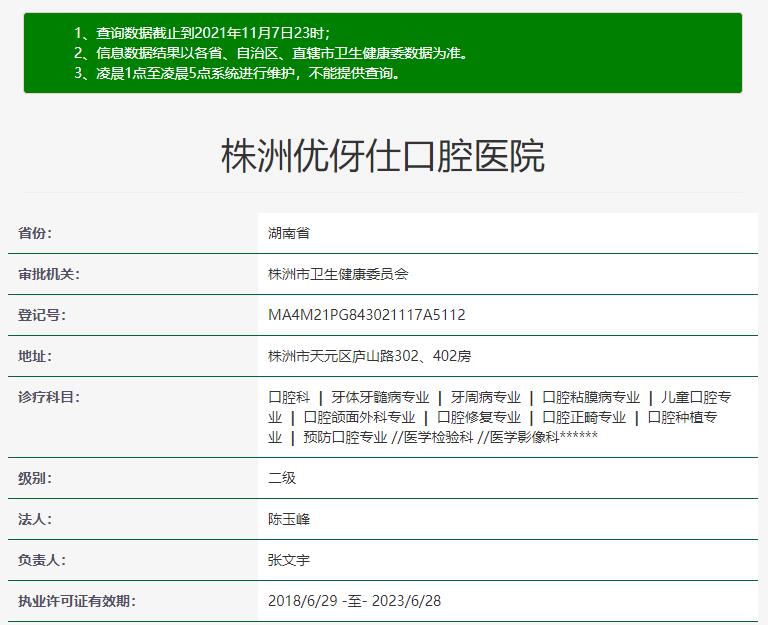768x625 pixels.
Task: Click the 诊疗科目 label
Action: 48,397
